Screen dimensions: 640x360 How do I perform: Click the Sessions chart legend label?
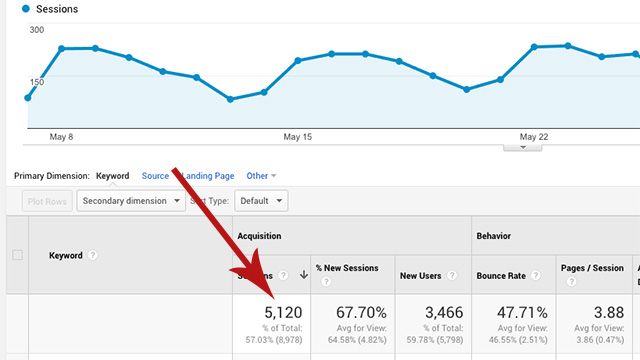point(57,9)
